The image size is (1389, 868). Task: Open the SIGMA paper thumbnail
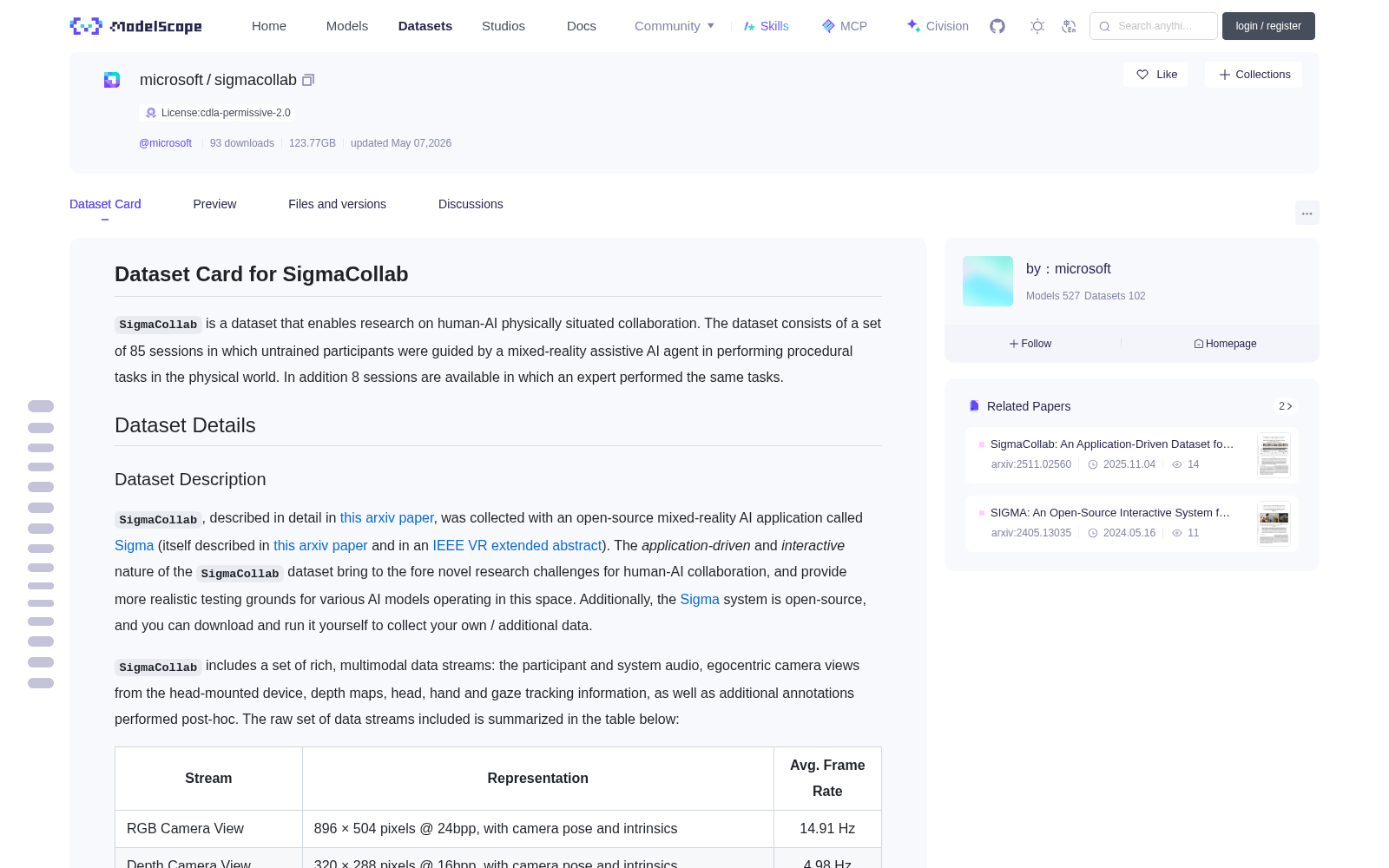click(1274, 523)
